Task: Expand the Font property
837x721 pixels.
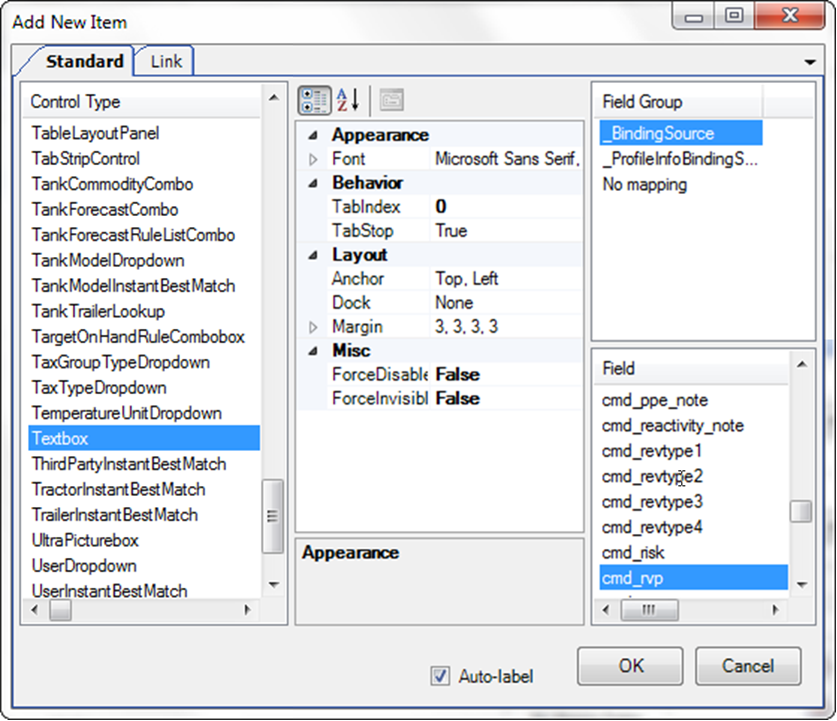Action: [x=313, y=159]
